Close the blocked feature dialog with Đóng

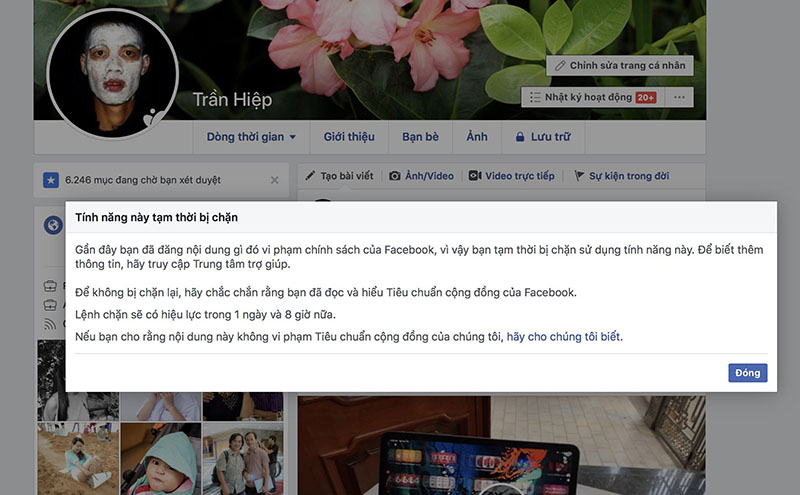tap(747, 373)
